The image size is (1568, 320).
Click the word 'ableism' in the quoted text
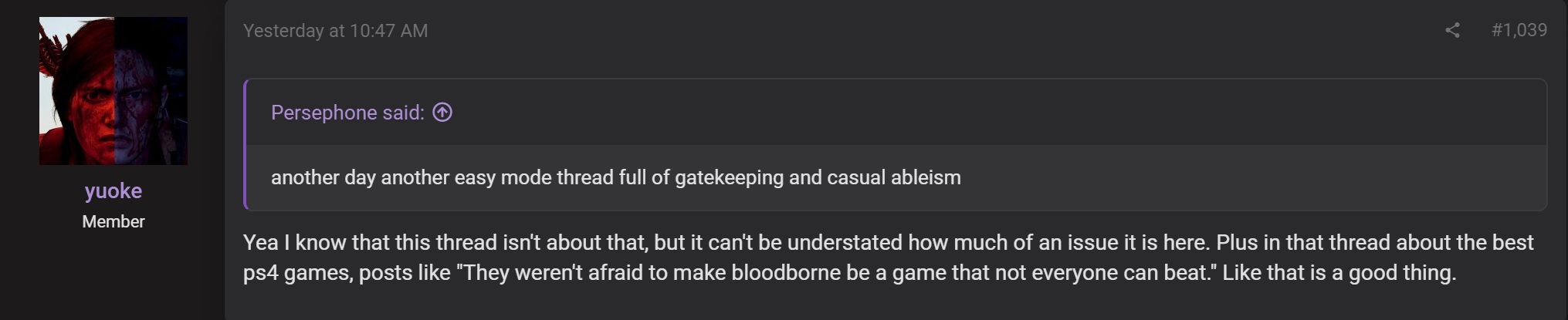pyautogui.click(x=926, y=177)
